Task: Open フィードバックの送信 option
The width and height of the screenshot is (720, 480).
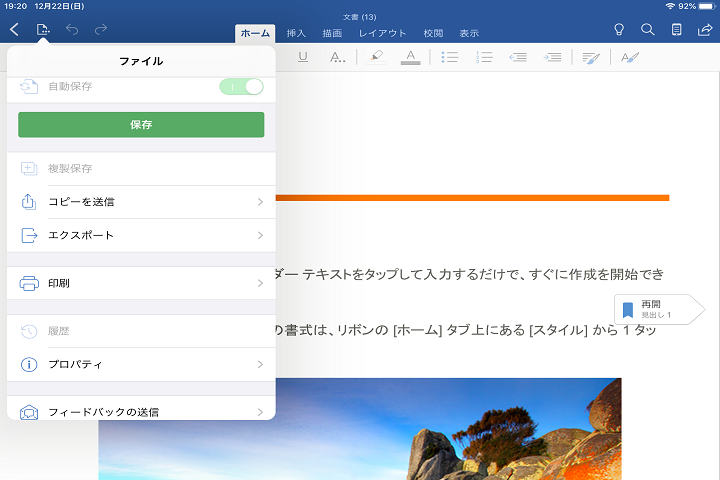Action: click(141, 408)
